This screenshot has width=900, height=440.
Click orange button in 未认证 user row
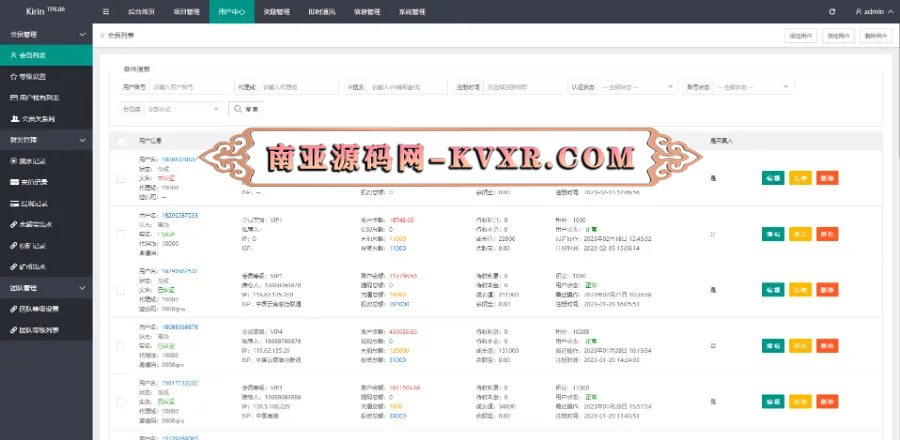point(800,178)
